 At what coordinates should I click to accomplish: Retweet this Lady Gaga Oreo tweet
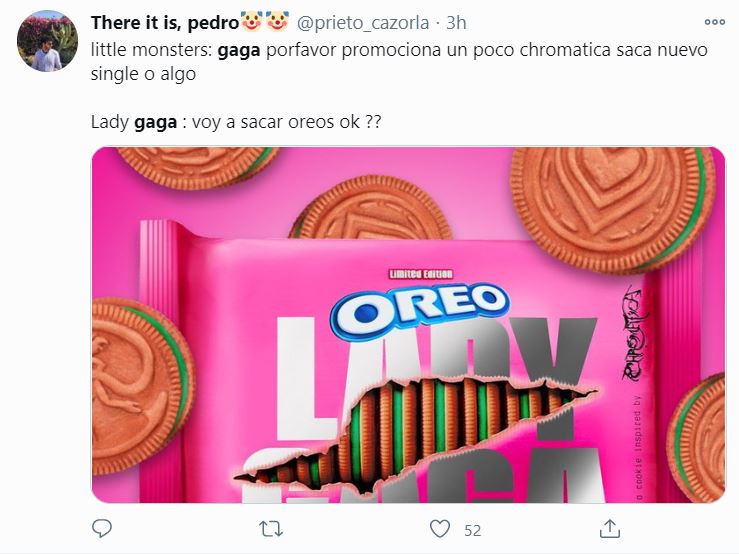coord(271,529)
